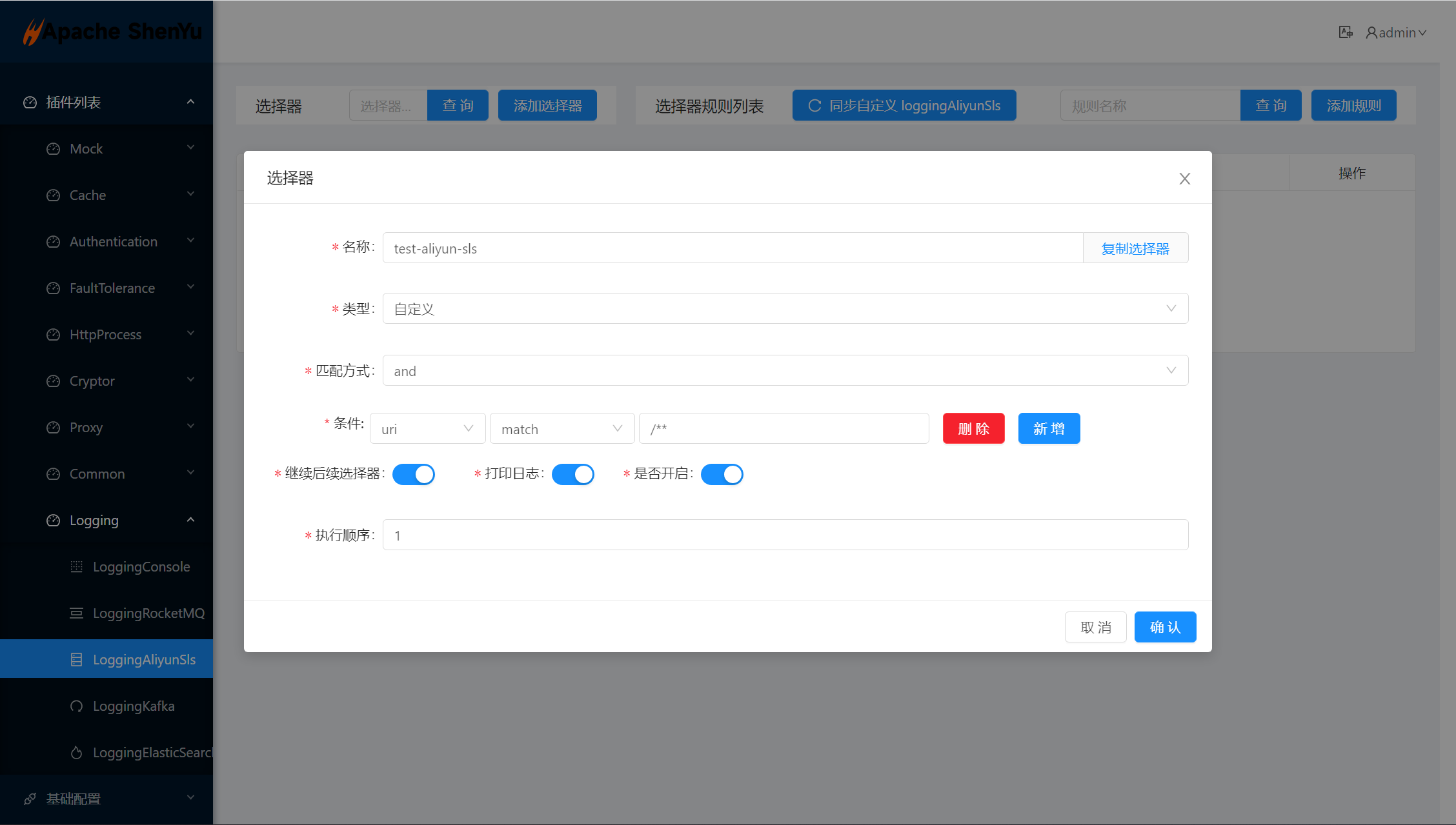Click the LoggingAliyunSls document icon
This screenshot has width=1456, height=825.
click(x=76, y=659)
